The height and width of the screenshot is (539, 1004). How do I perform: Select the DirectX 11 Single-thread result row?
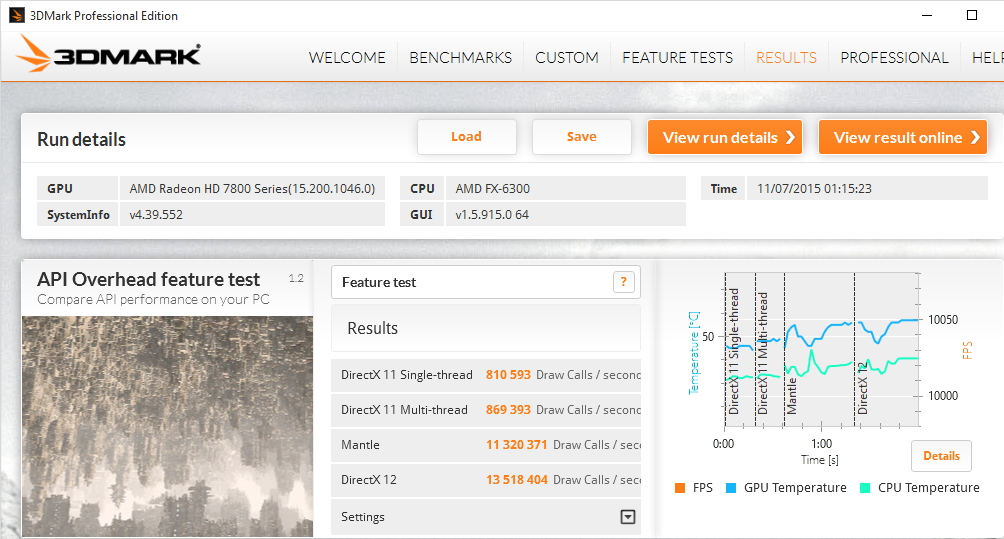click(x=485, y=375)
